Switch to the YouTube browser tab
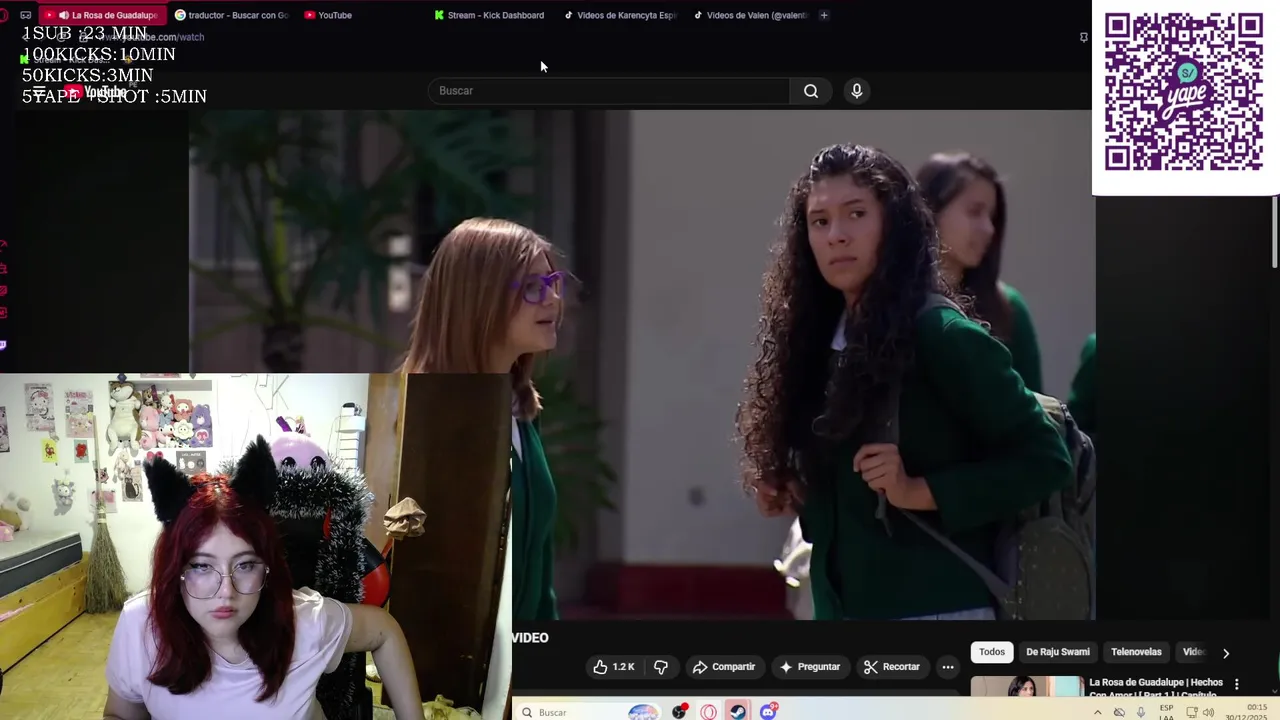The image size is (1280, 720). (x=330, y=15)
